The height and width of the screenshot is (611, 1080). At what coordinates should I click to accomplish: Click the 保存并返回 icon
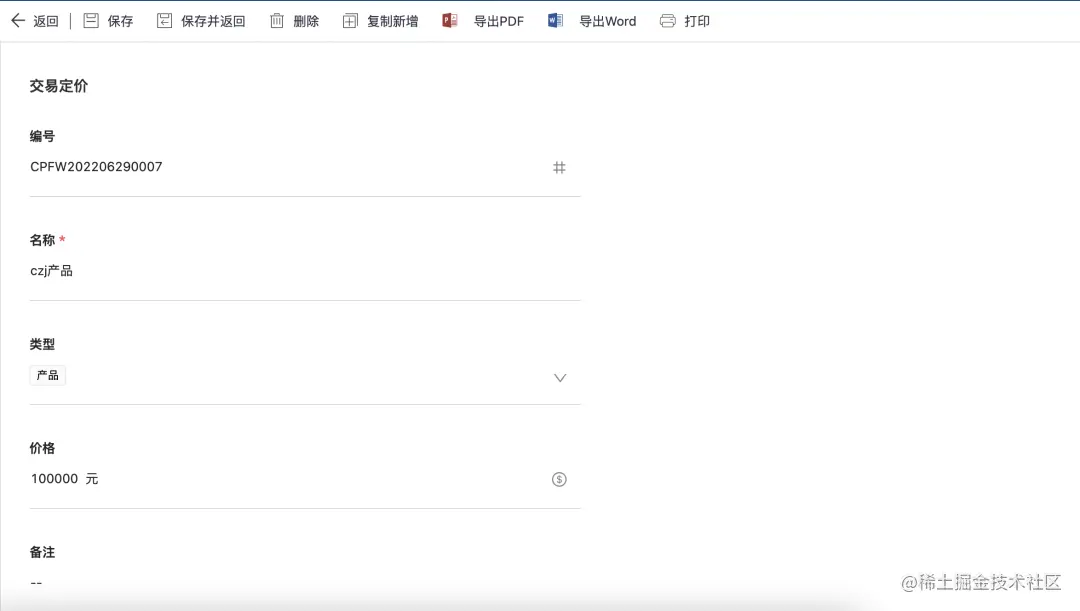(165, 21)
